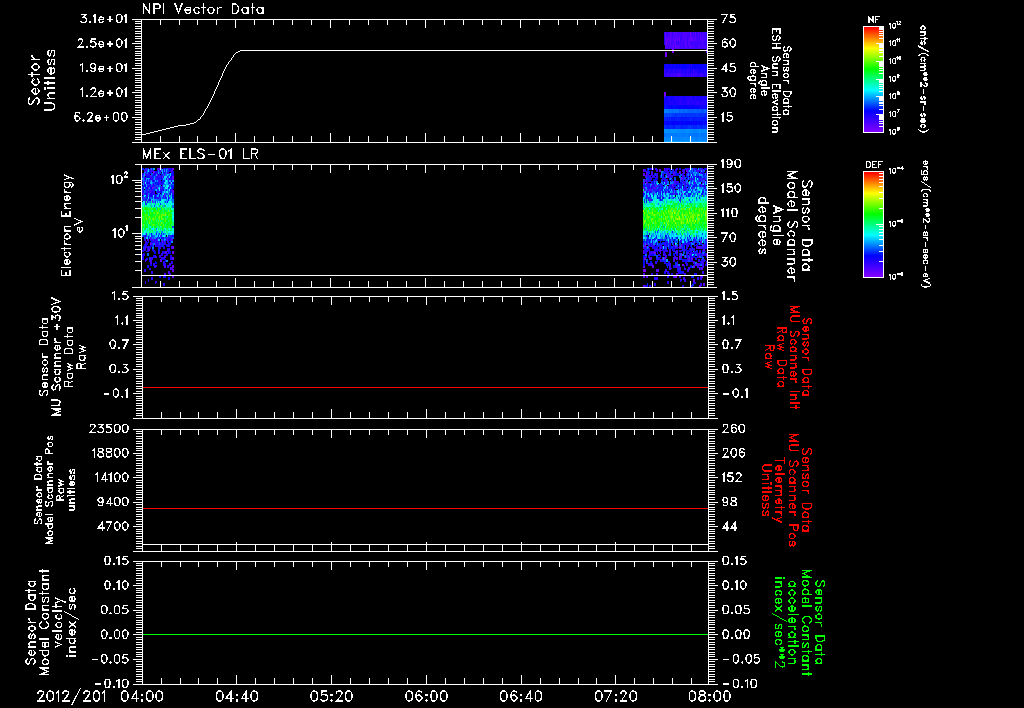1024x708 pixels.
Task: Click the red 'MU Scanner Pos Telemetry' title
Action: [787, 490]
